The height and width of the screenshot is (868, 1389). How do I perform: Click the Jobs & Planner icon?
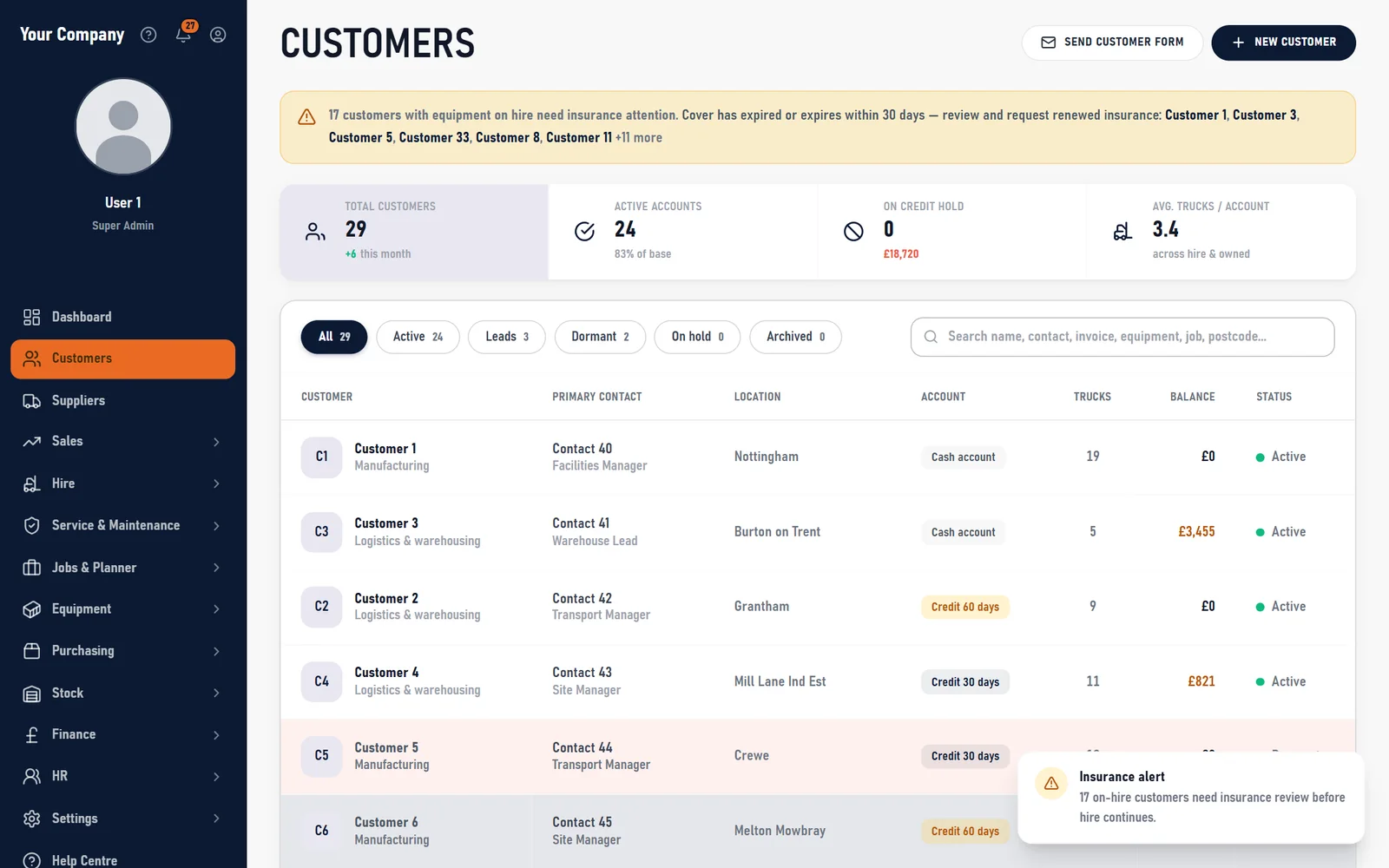pos(32,568)
